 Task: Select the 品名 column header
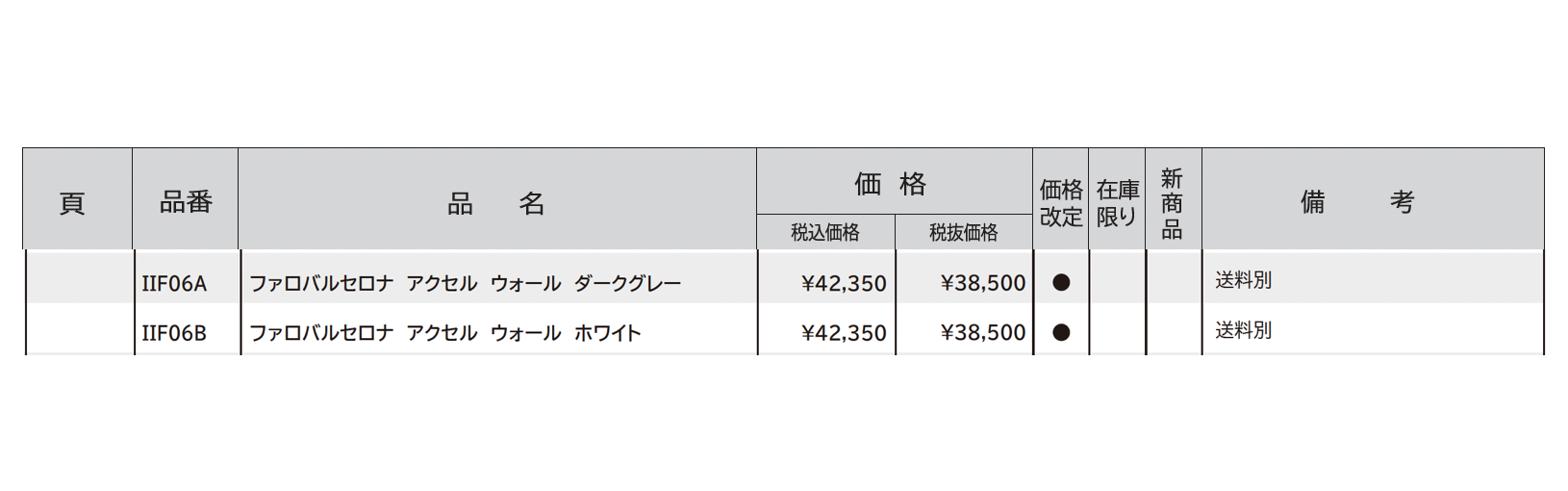click(496, 203)
